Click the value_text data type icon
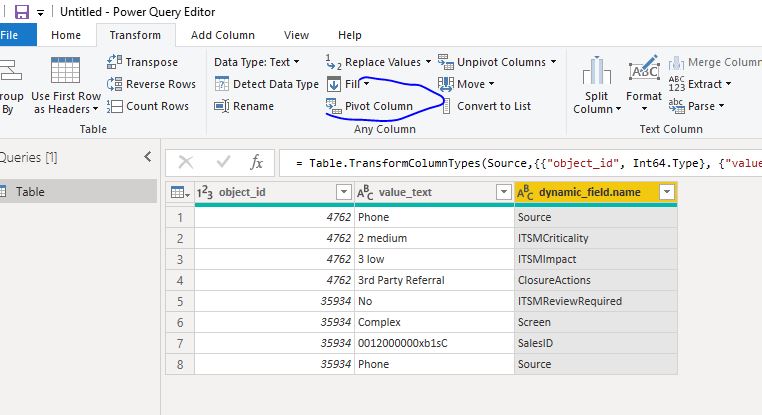The width and height of the screenshot is (762, 415). pos(365,192)
